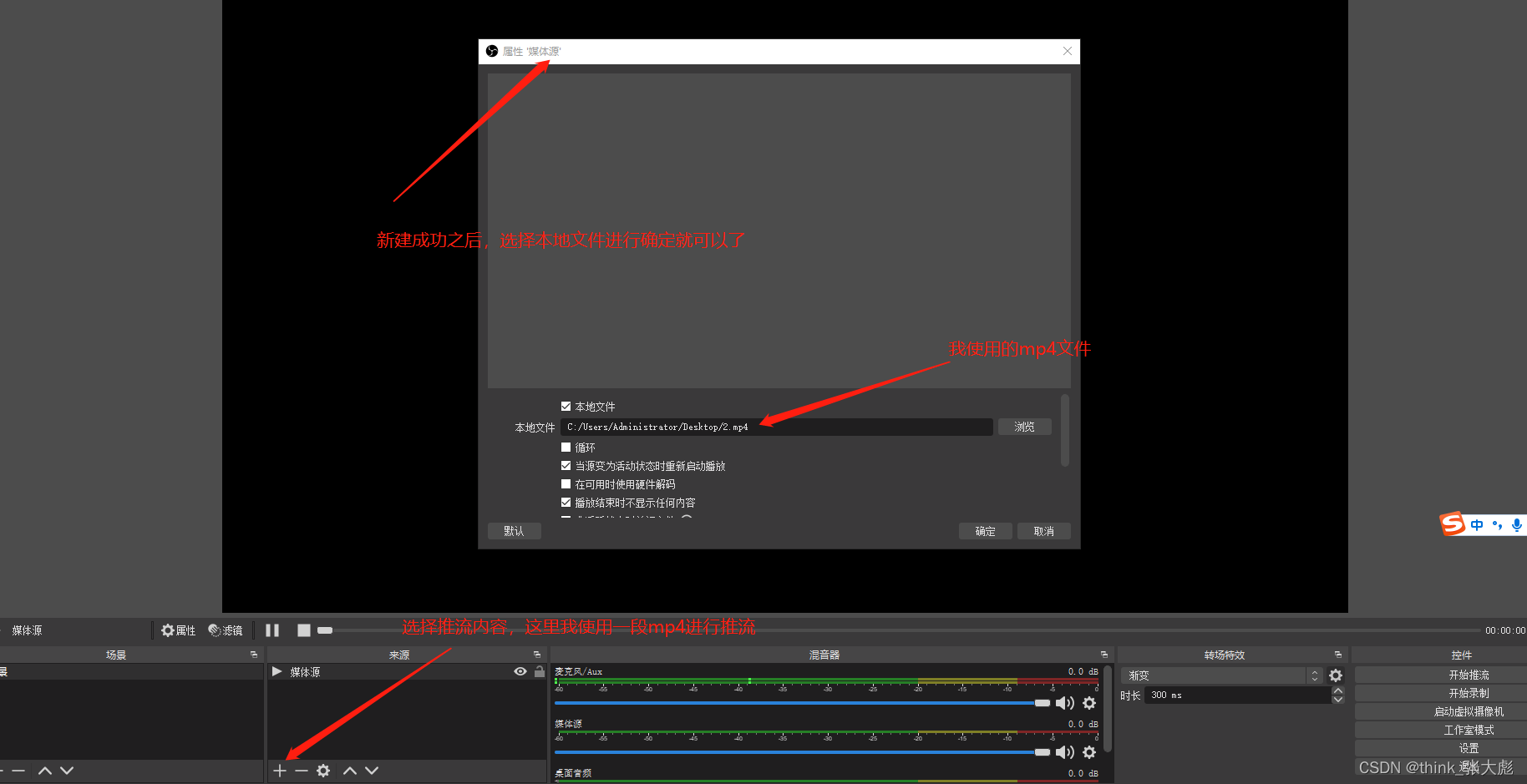Enable the 循环 loop checkbox
Viewport: 1527px width, 784px height.
(x=566, y=448)
